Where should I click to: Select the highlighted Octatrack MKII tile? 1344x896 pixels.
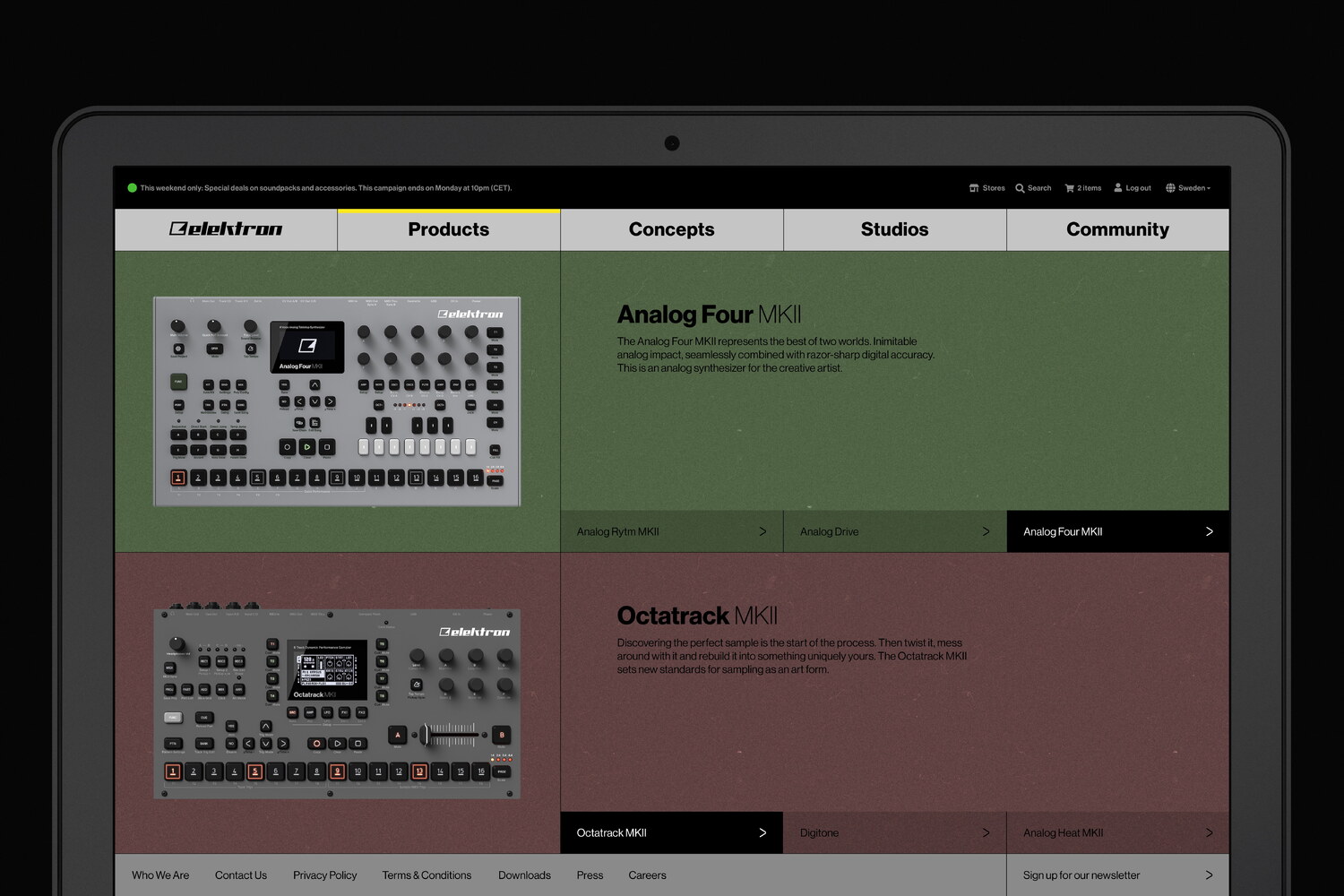pos(672,832)
